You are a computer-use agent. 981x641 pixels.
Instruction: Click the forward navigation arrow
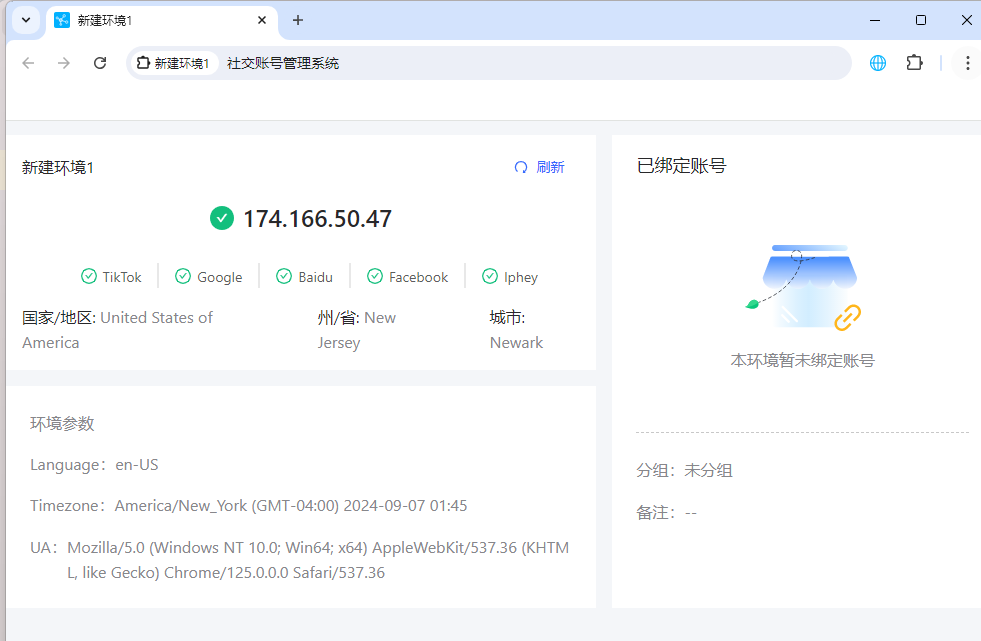coord(63,62)
